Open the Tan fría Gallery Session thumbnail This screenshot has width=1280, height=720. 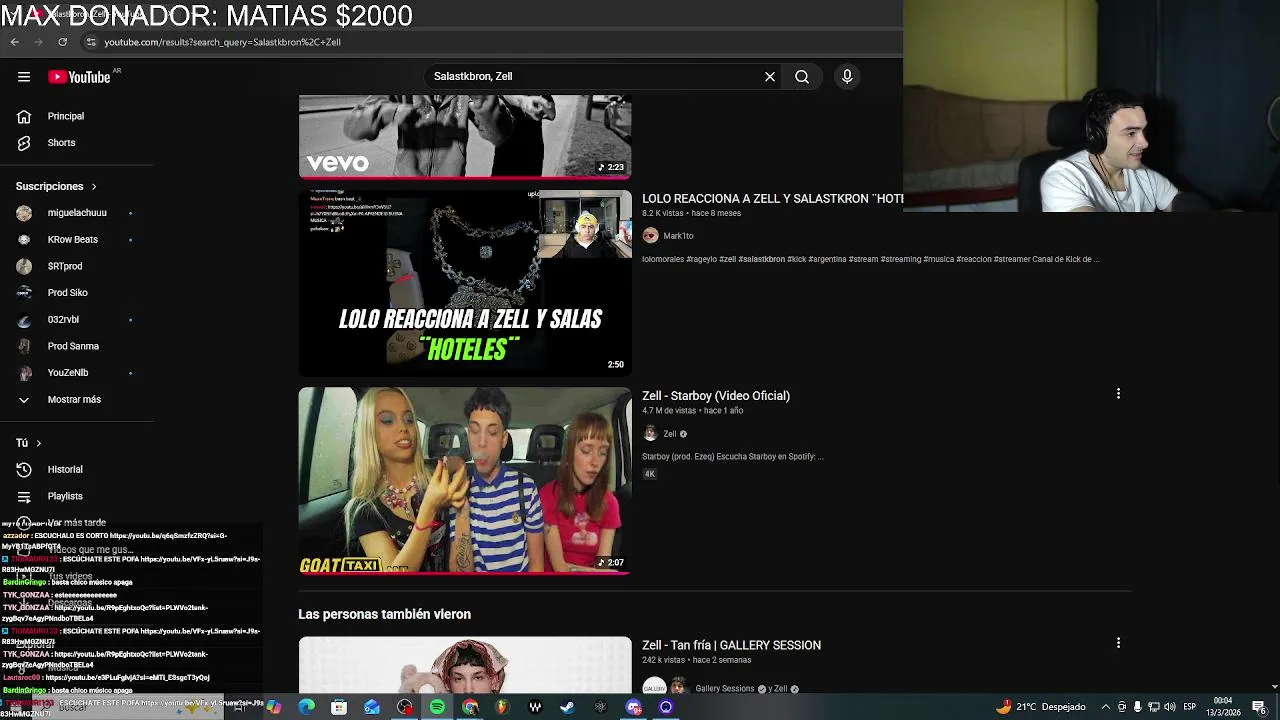(x=465, y=665)
